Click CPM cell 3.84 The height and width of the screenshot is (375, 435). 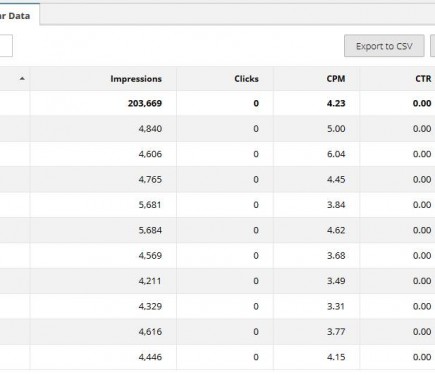(x=336, y=205)
